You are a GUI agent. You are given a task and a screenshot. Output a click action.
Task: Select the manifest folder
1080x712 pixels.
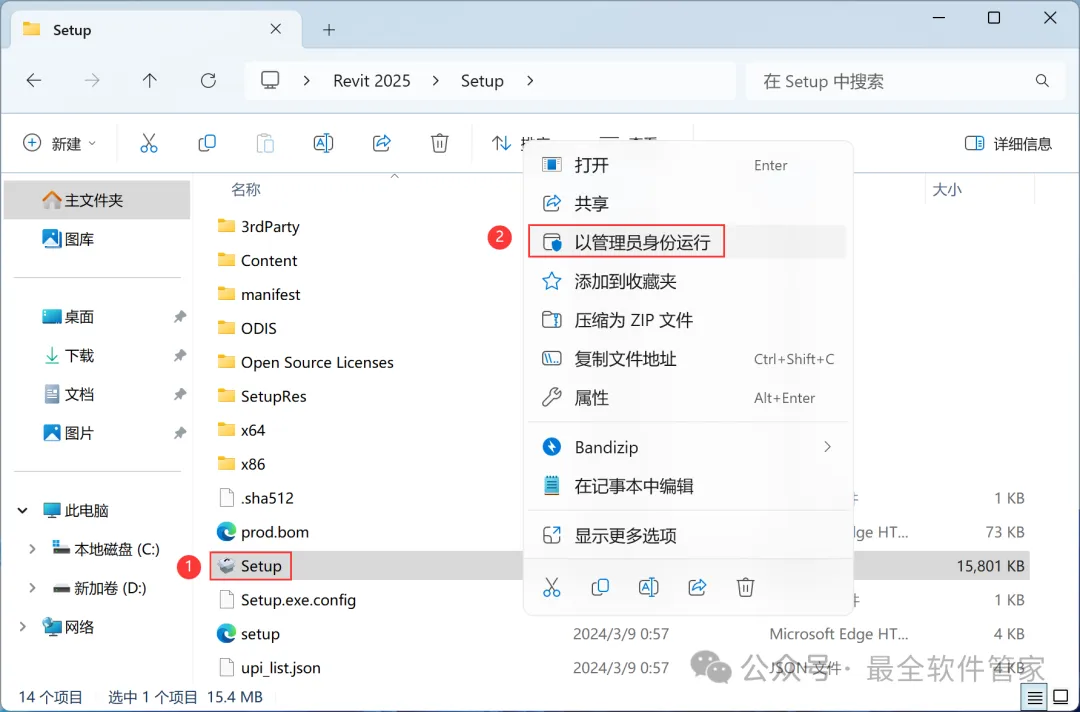coord(259,294)
